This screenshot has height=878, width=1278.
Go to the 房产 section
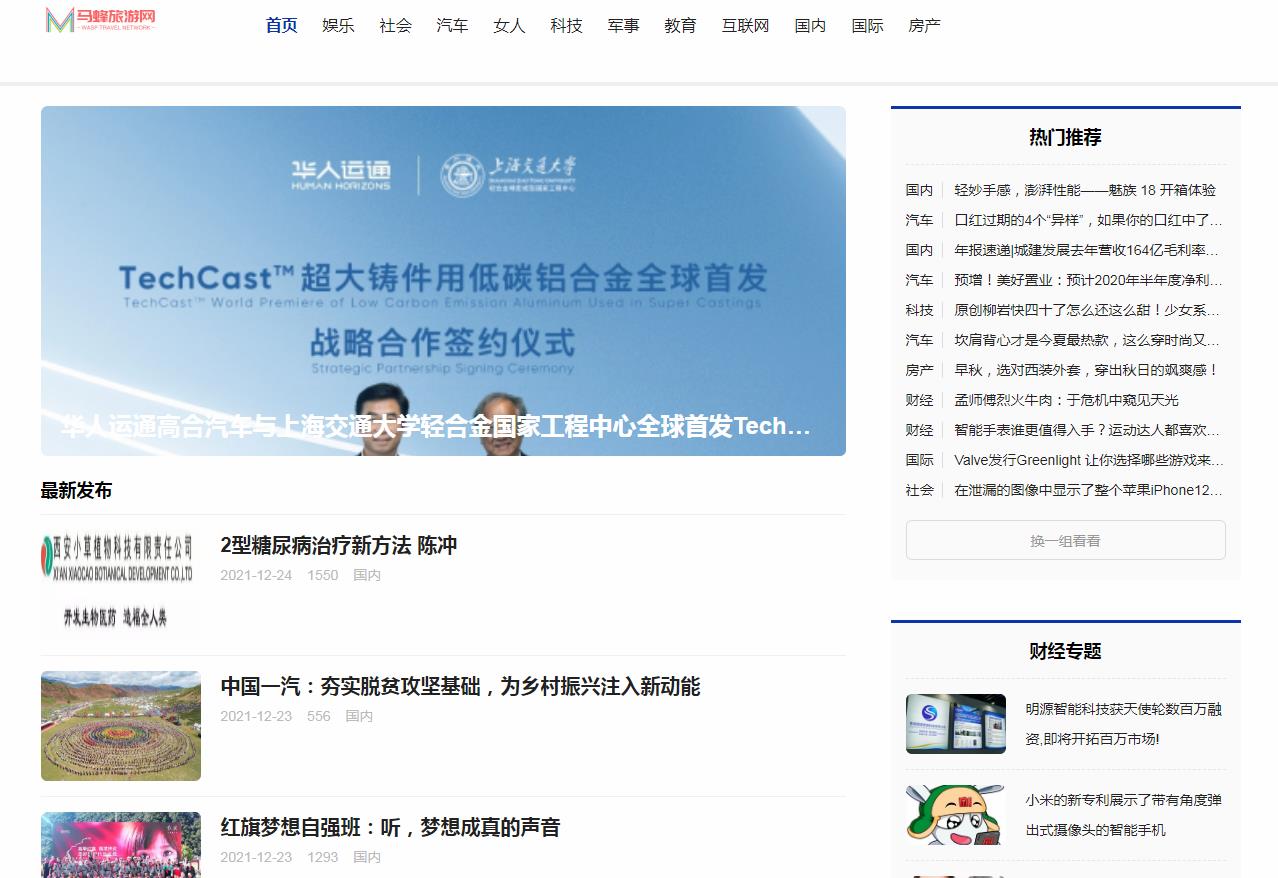924,26
